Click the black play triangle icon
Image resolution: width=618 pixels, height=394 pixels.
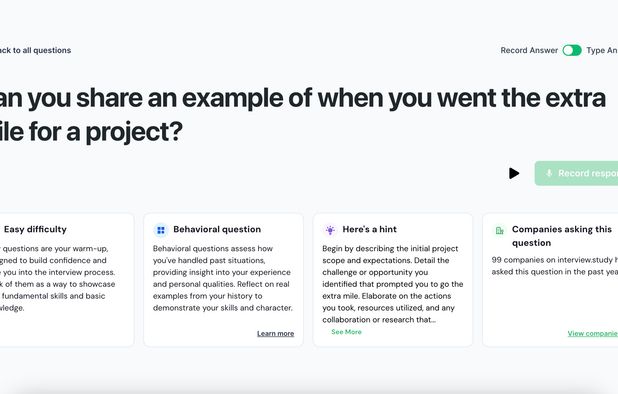(514, 173)
